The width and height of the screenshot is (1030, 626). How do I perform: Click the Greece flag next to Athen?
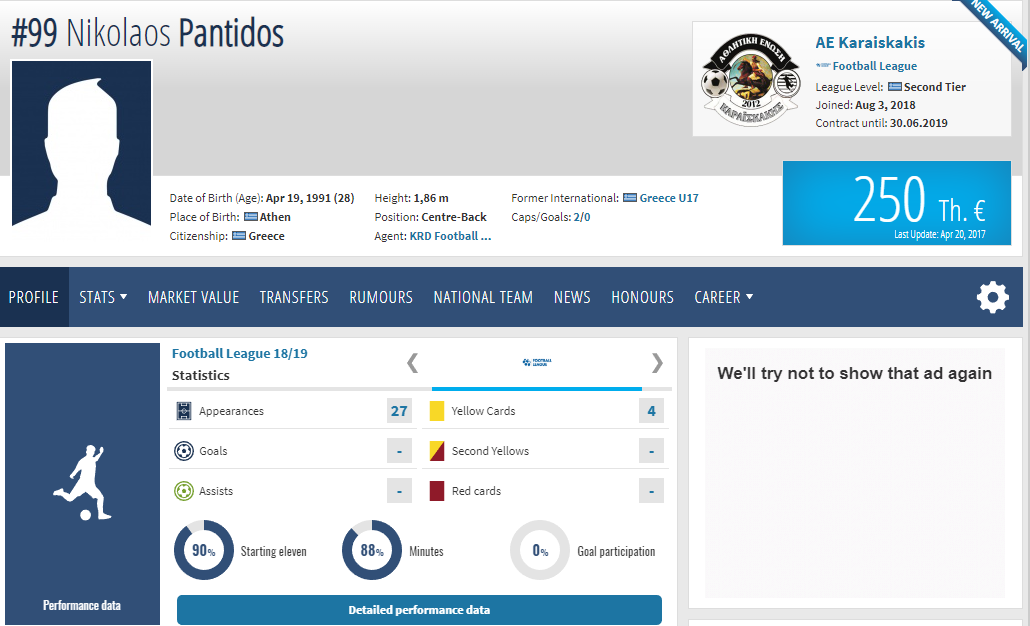[x=250, y=217]
